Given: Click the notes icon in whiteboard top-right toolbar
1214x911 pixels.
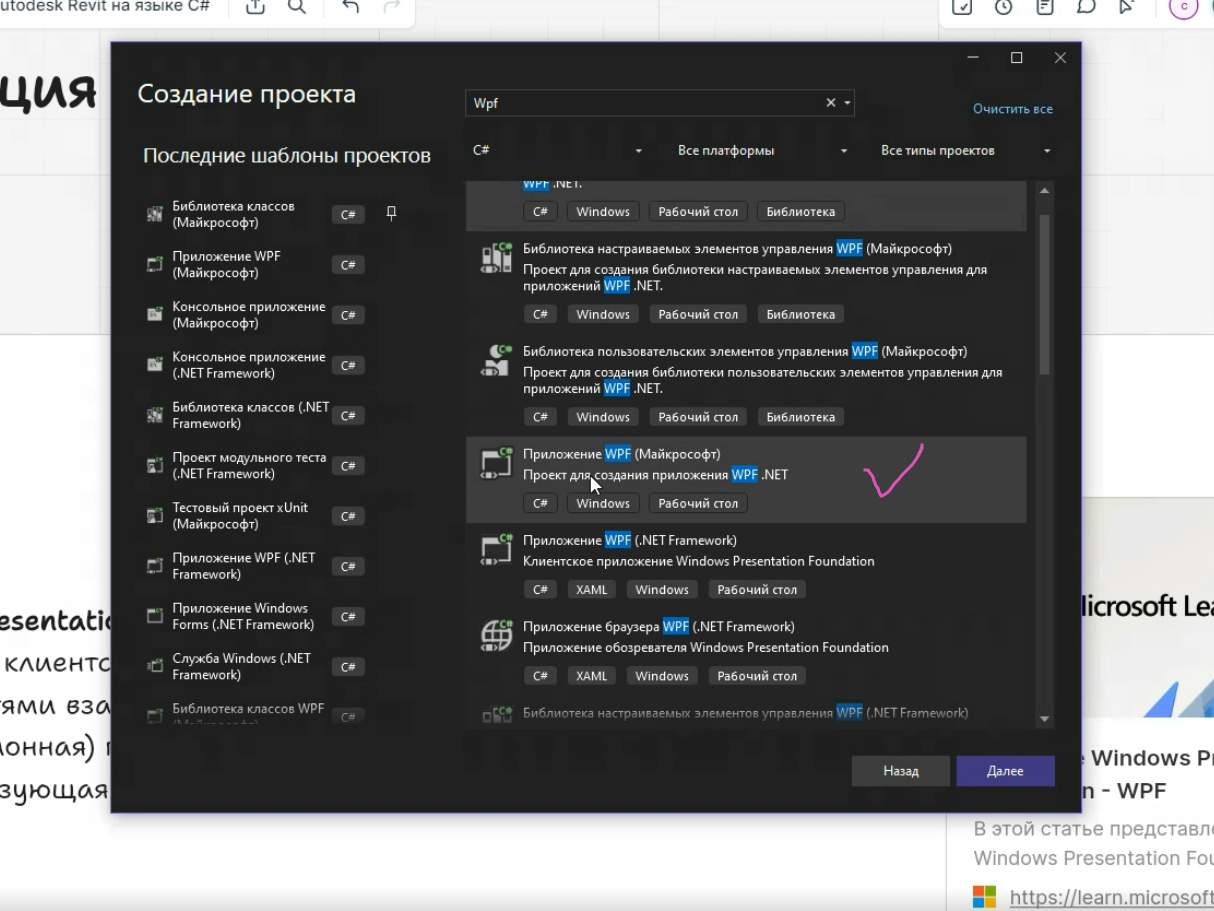Looking at the screenshot, I should coord(1044,7).
